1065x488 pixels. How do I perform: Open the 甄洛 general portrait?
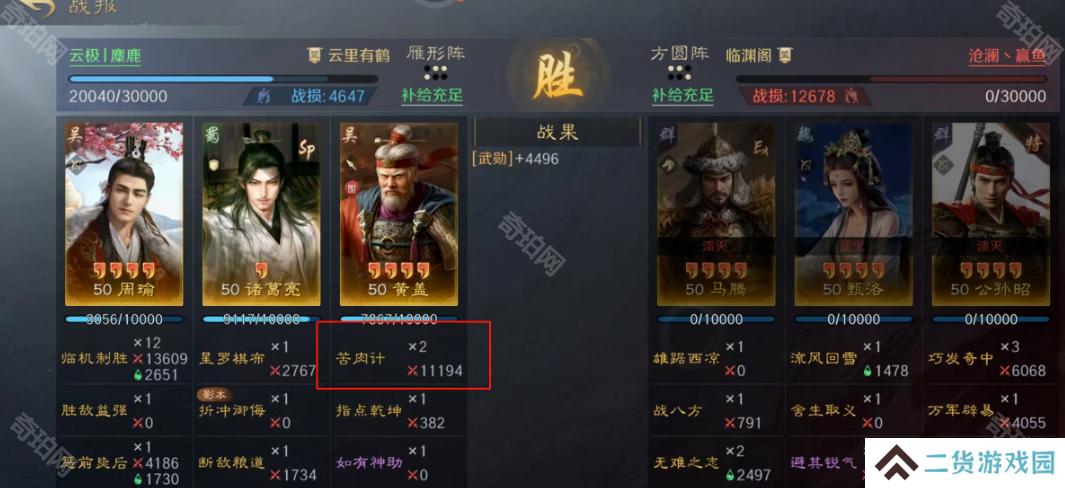pos(853,214)
